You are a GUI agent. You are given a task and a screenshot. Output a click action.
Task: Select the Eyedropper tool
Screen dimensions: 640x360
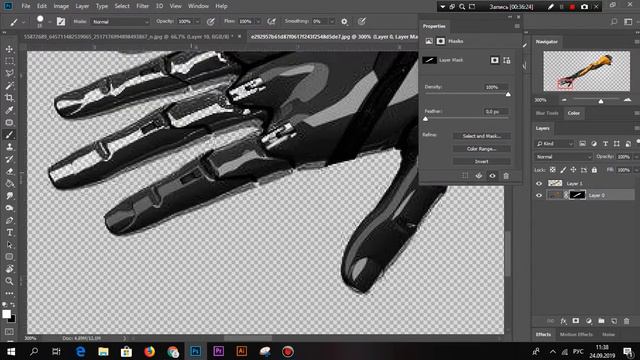(9, 110)
